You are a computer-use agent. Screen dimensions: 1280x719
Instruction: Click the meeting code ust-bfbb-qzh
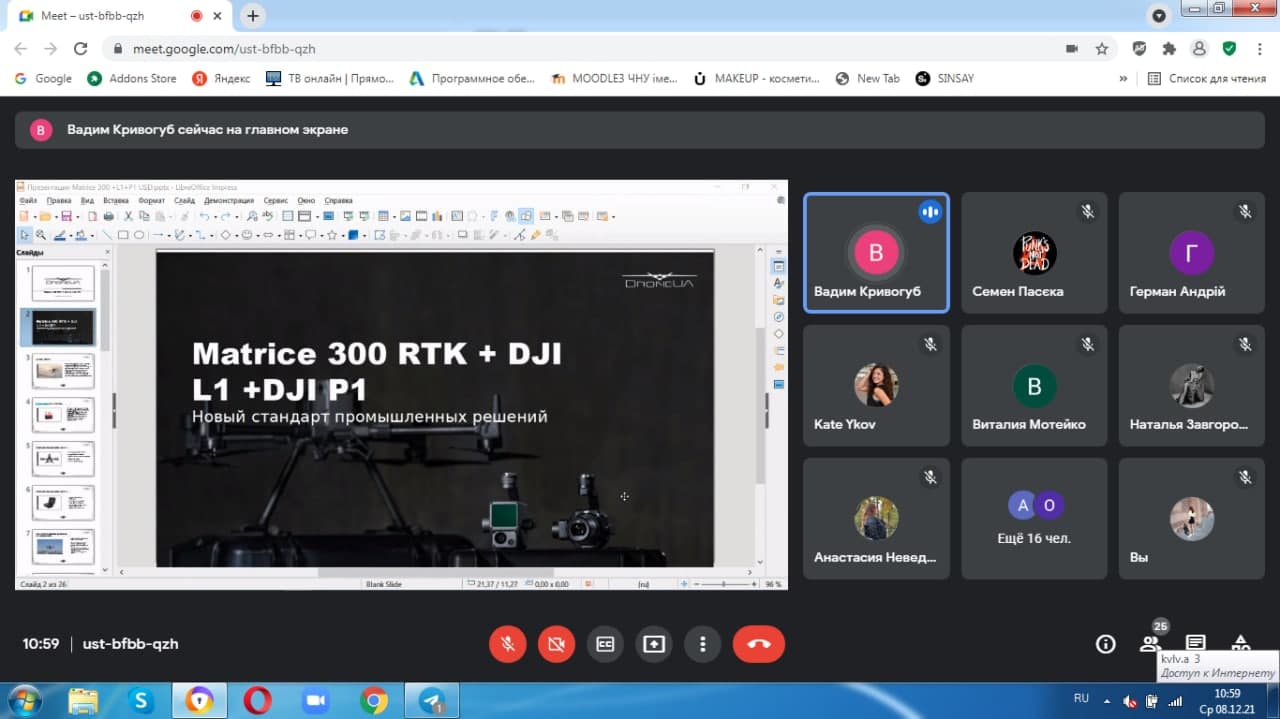pyautogui.click(x=130, y=644)
